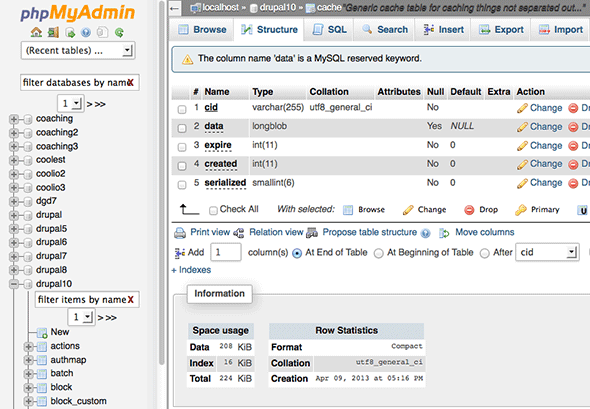Click the red Drop icon for data row
Image resolution: width=590 pixels, height=409 pixels.
pyautogui.click(x=573, y=127)
